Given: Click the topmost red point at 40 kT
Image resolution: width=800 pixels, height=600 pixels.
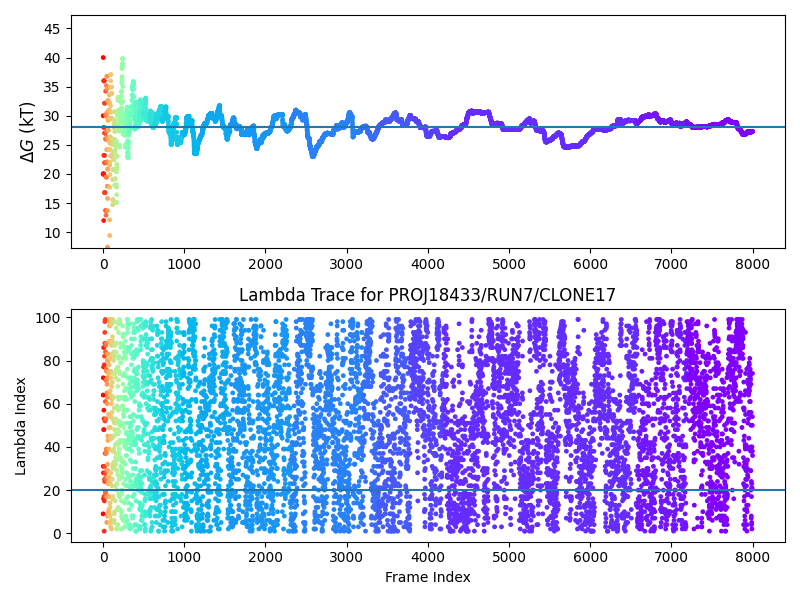Looking at the screenshot, I should click(x=103, y=58).
